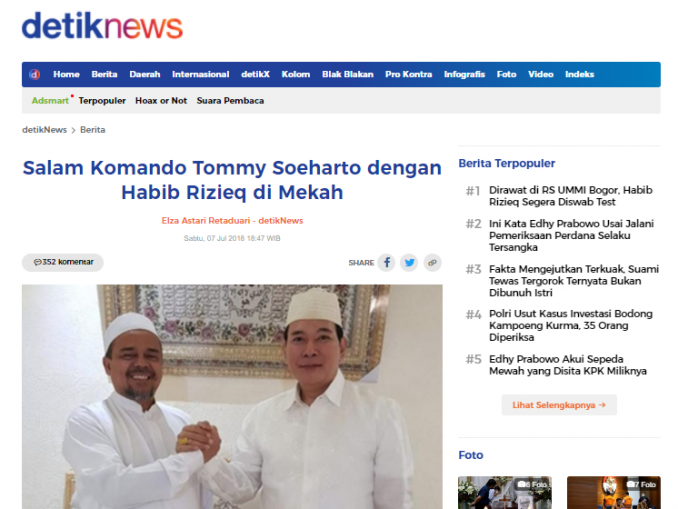Select Infografis in navigation bar
Image resolution: width=678 pixels, height=509 pixels.
coord(464,74)
